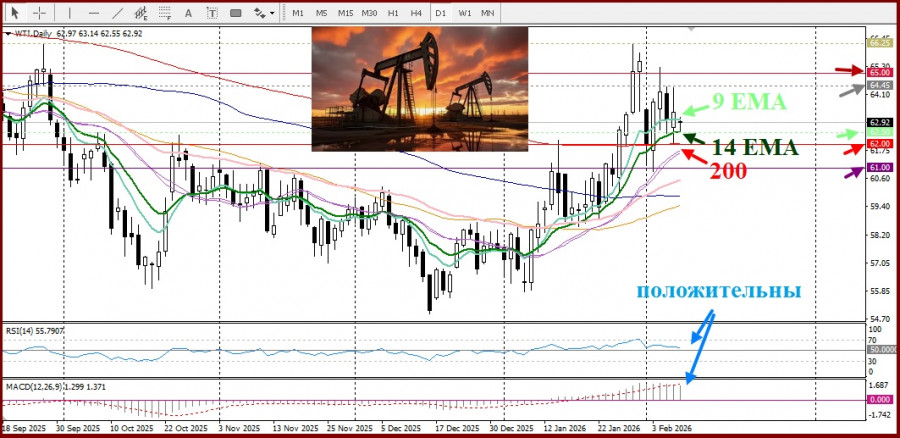Select the Fibonacci retracement tool

pyautogui.click(x=167, y=13)
